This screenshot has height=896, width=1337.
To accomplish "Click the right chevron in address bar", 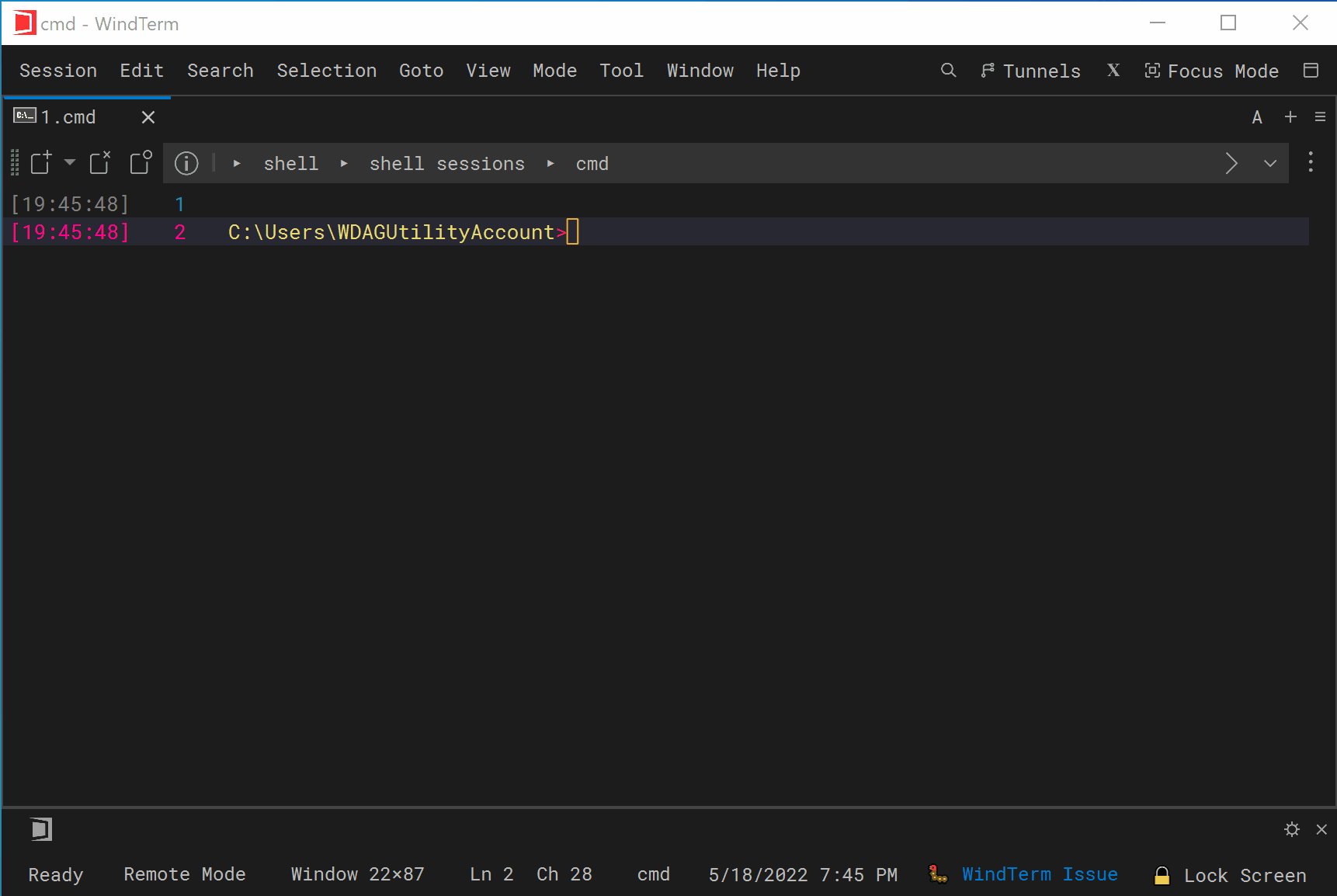I will [1231, 163].
